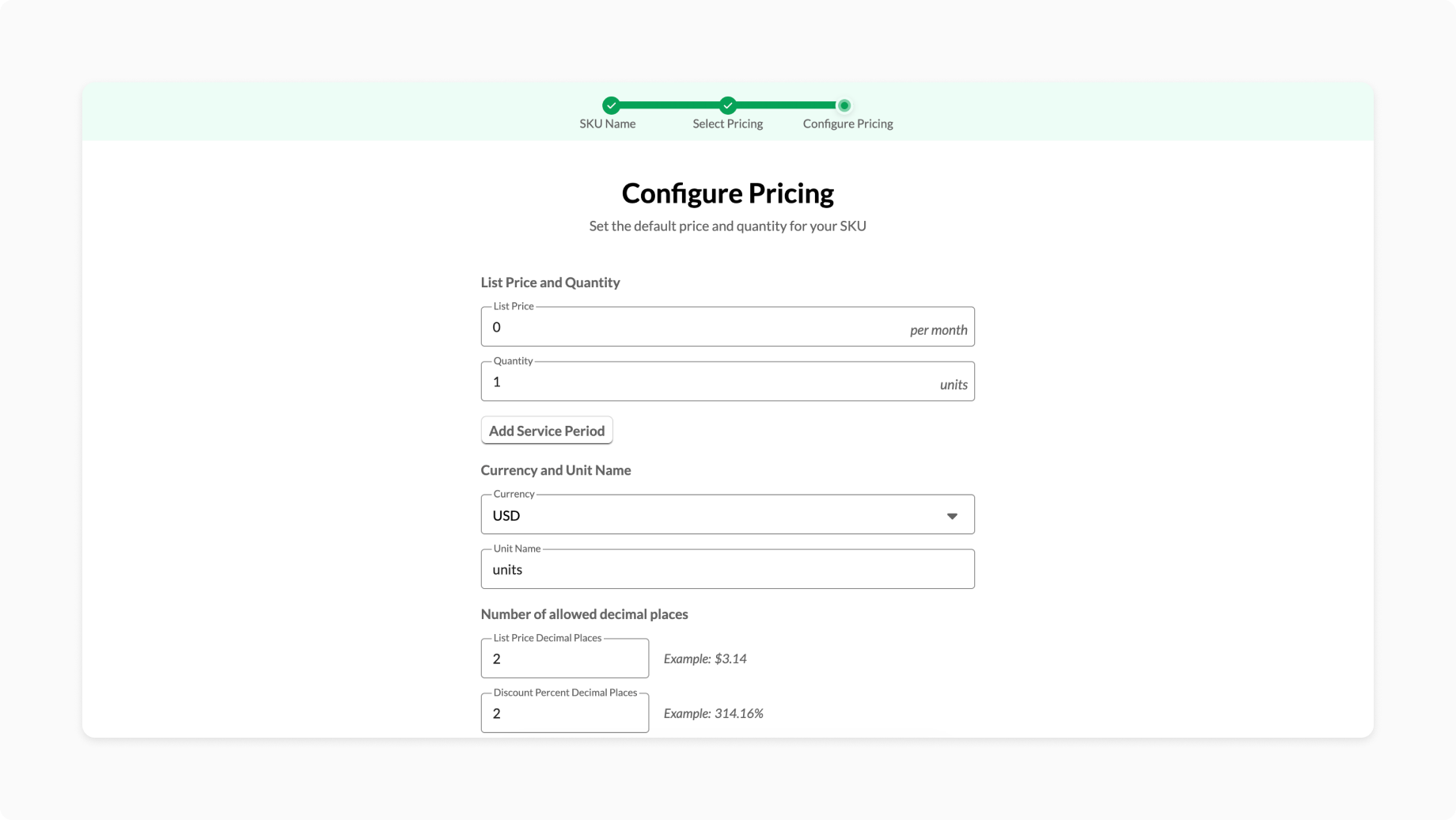Click the Select Pricing step checkmark icon
Screen dimensions: 1456x820
click(x=728, y=105)
